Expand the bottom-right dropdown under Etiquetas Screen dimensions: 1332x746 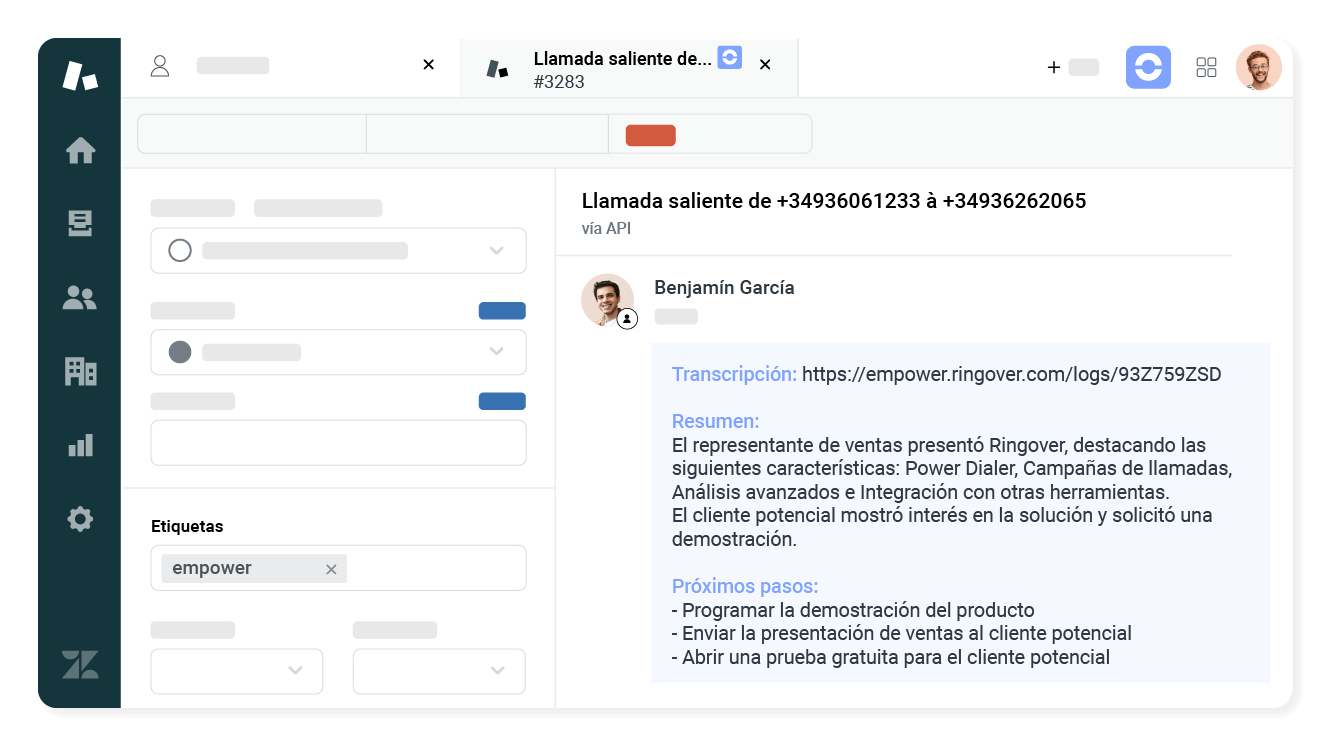pos(497,671)
